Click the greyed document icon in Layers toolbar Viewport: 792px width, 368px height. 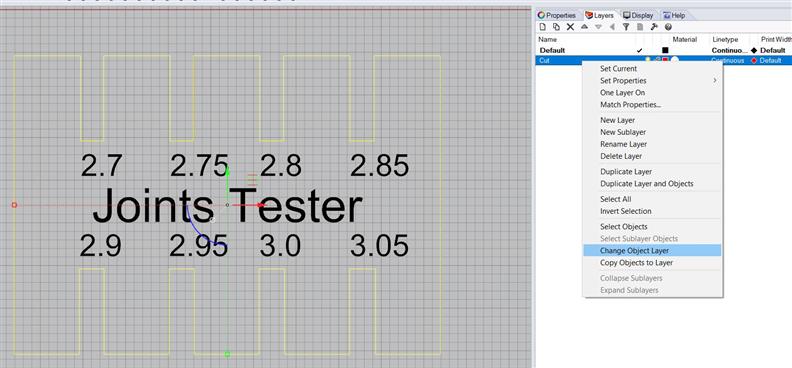click(x=640, y=27)
